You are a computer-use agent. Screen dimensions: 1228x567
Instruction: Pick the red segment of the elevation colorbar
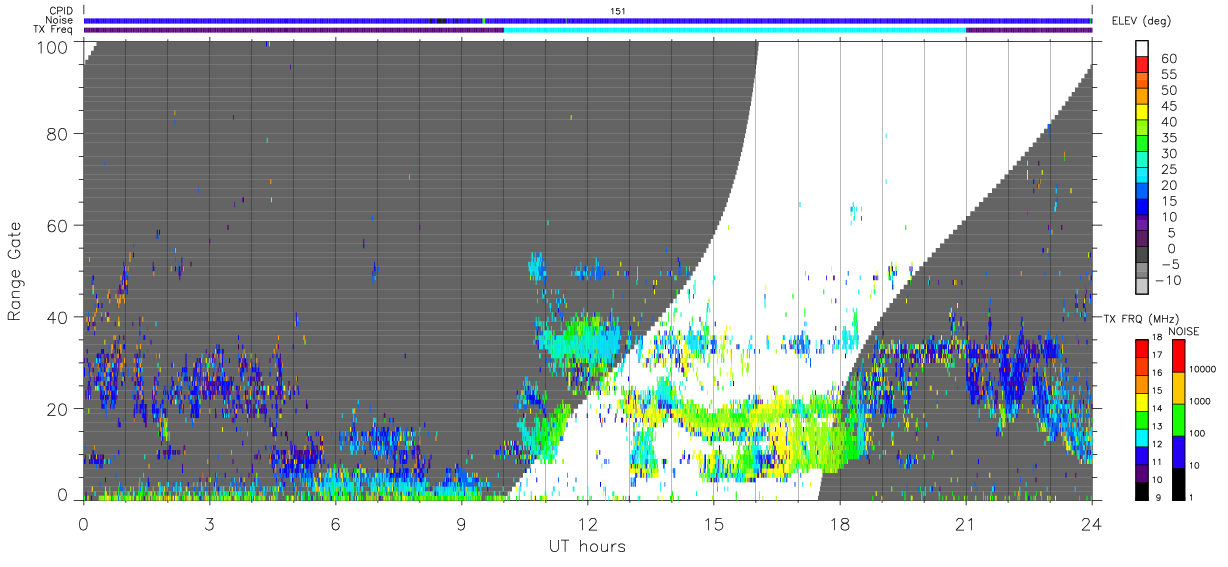click(1143, 64)
